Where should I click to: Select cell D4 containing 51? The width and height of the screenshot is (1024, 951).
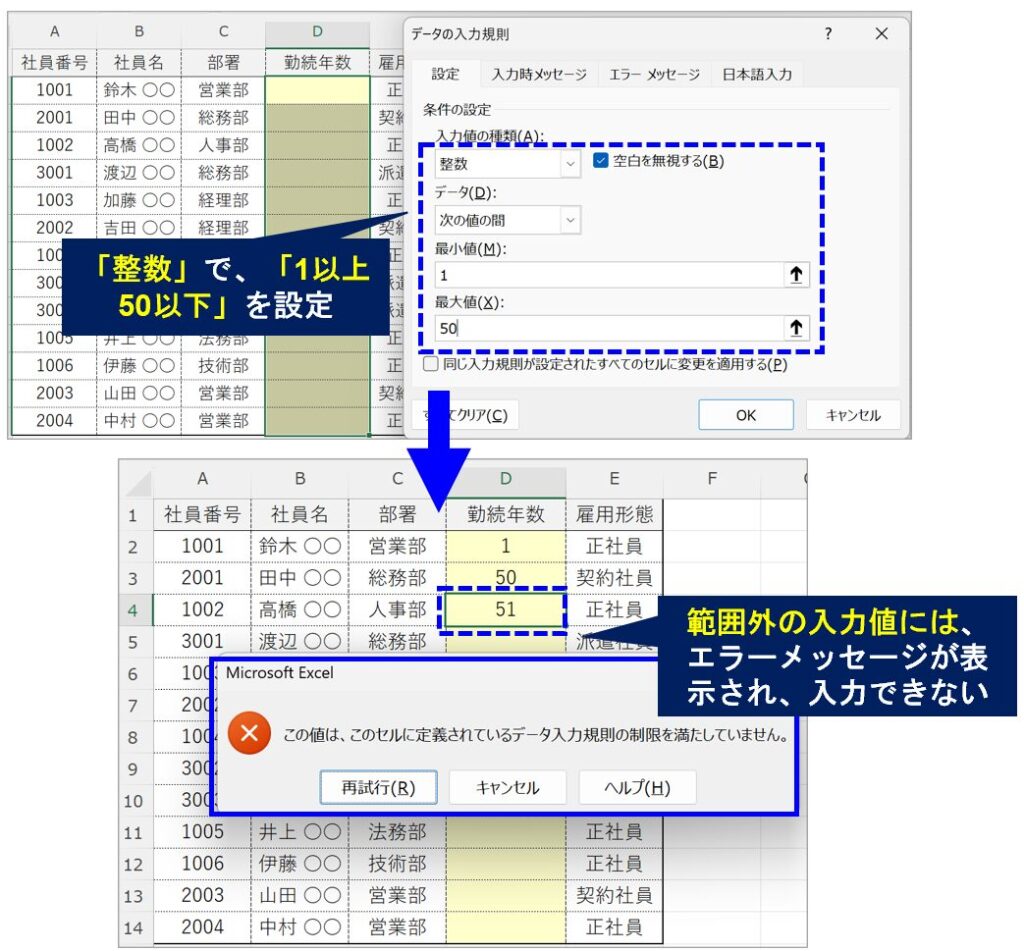pos(506,608)
